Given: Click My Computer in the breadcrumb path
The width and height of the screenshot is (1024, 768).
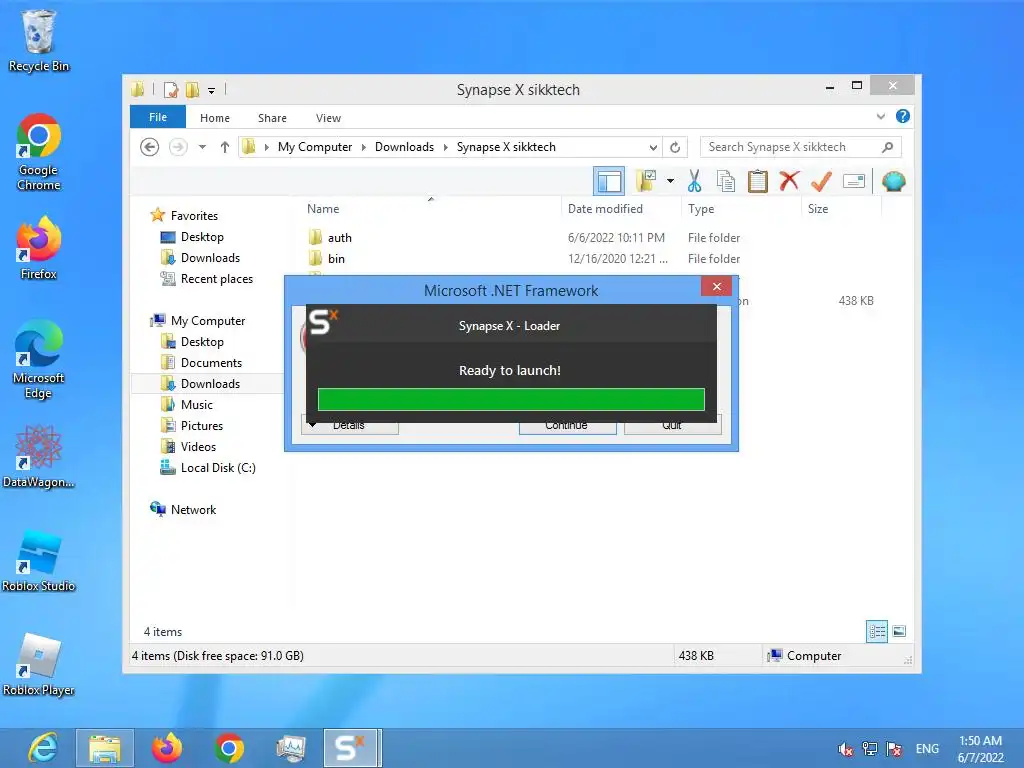Looking at the screenshot, I should click(315, 147).
